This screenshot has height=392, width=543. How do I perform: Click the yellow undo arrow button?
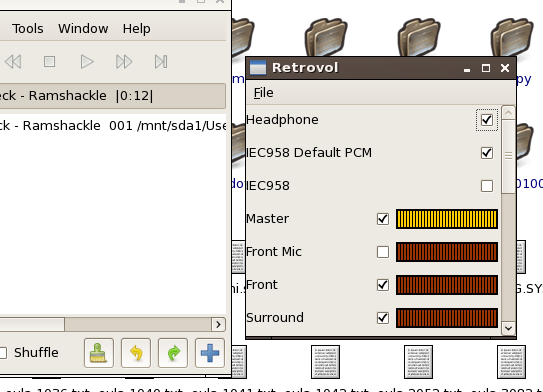coord(136,353)
